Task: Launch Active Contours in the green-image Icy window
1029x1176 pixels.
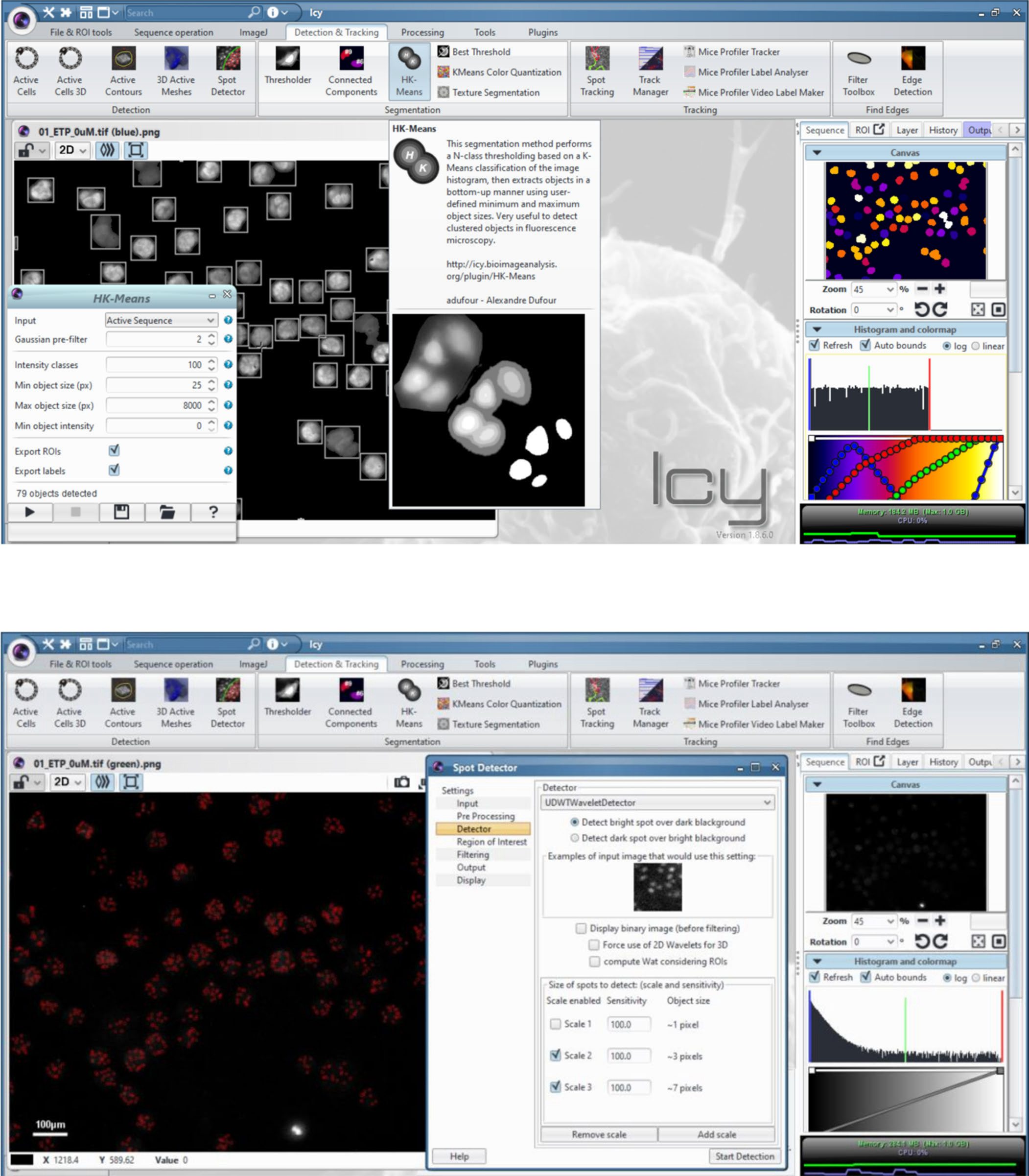Action: 123,704
